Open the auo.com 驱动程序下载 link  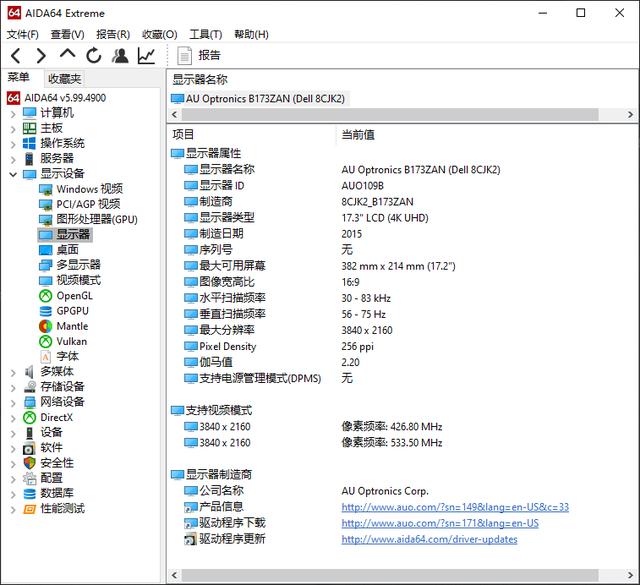coord(440,523)
